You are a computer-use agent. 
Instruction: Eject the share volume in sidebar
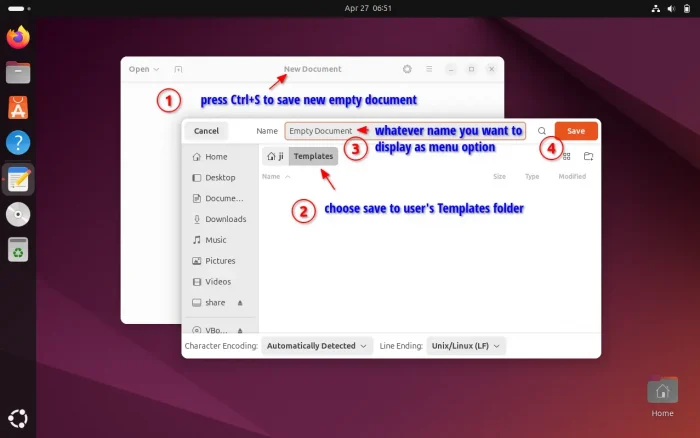240,303
